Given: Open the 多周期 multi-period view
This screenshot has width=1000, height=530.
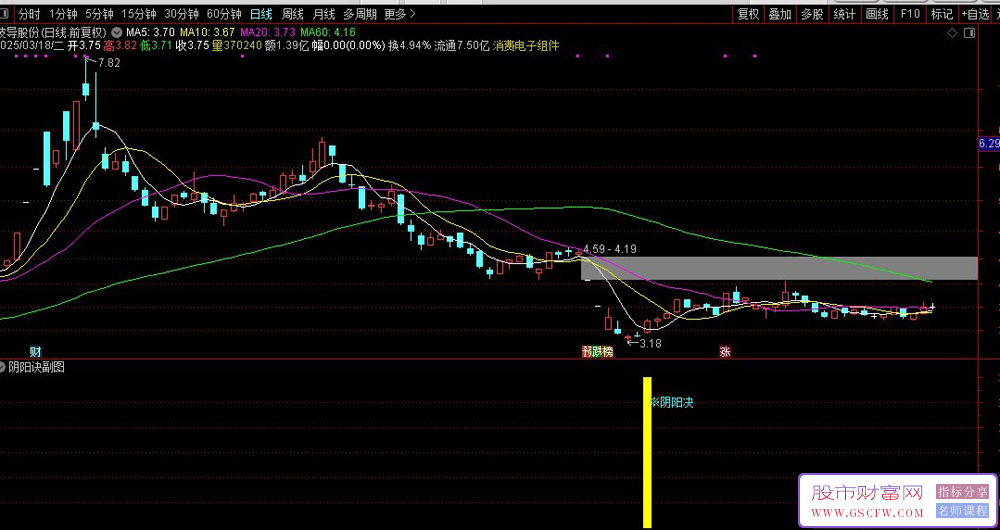Looking at the screenshot, I should 360,13.
